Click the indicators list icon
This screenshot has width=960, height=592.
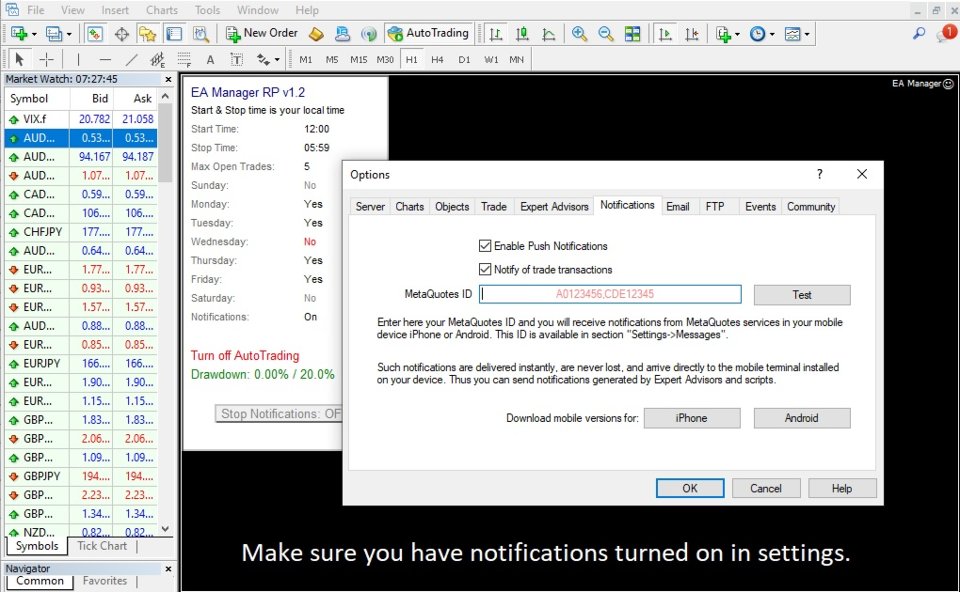(x=723, y=34)
